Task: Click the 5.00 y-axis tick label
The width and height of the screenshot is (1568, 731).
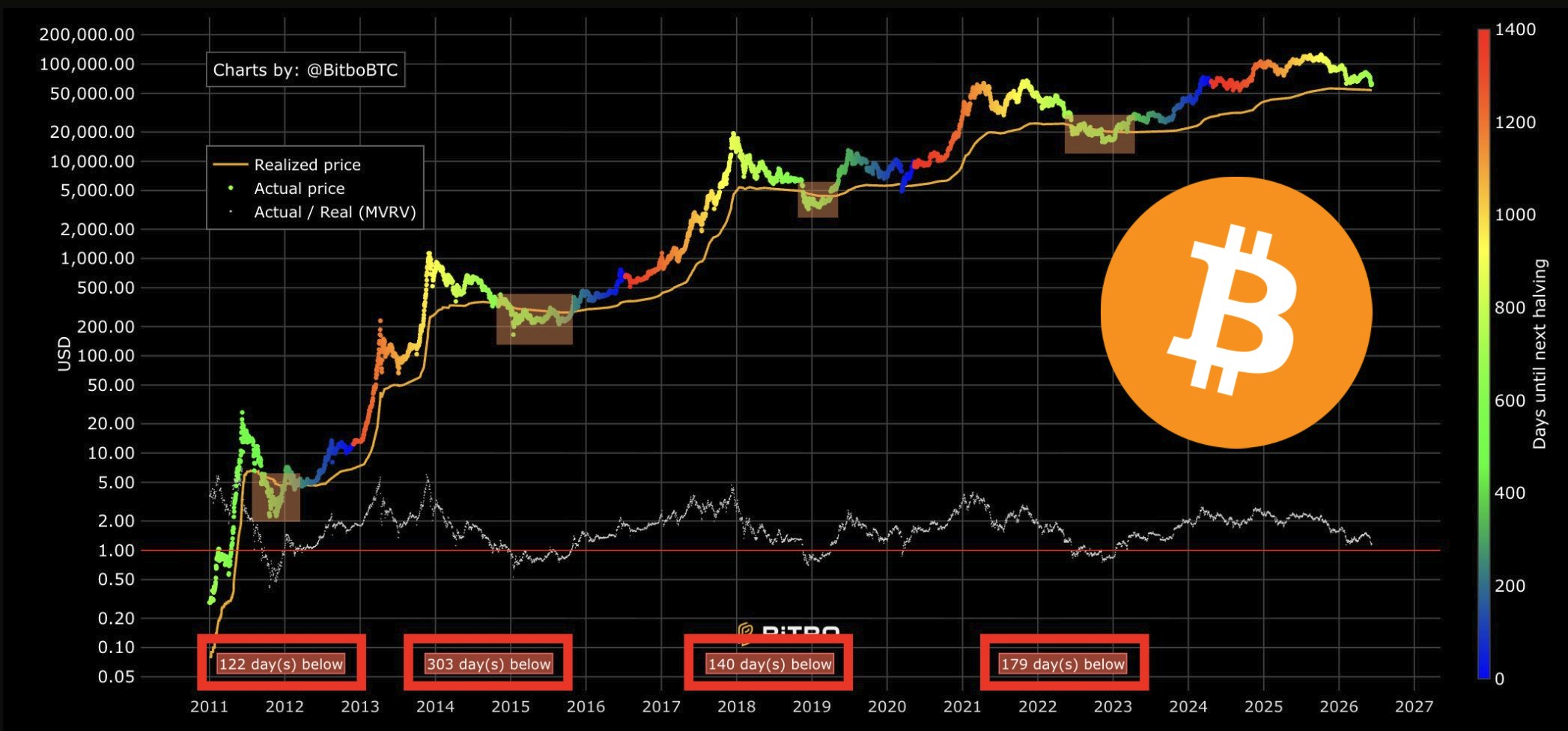Action: (x=115, y=483)
